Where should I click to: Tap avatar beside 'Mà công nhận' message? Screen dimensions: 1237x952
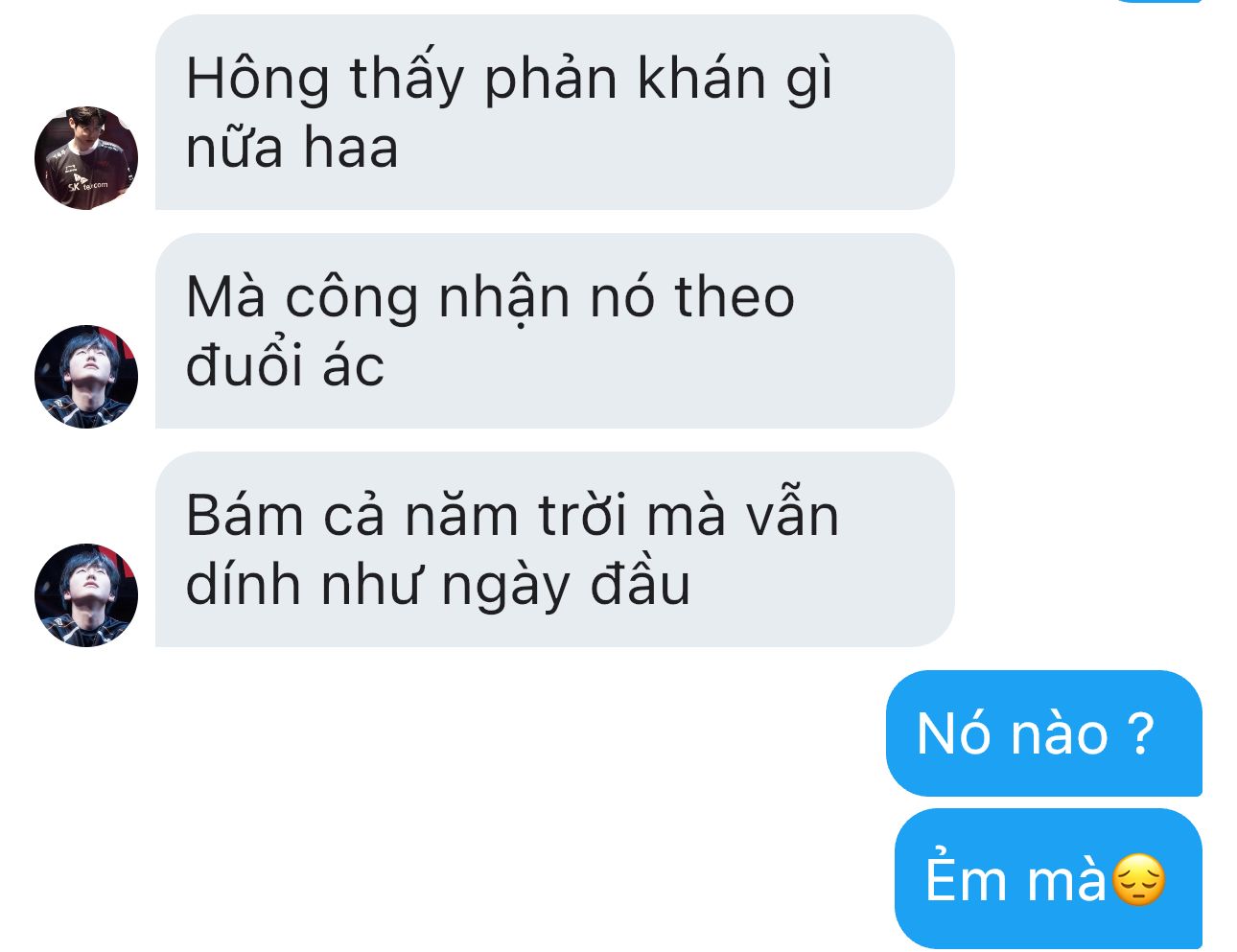86,377
